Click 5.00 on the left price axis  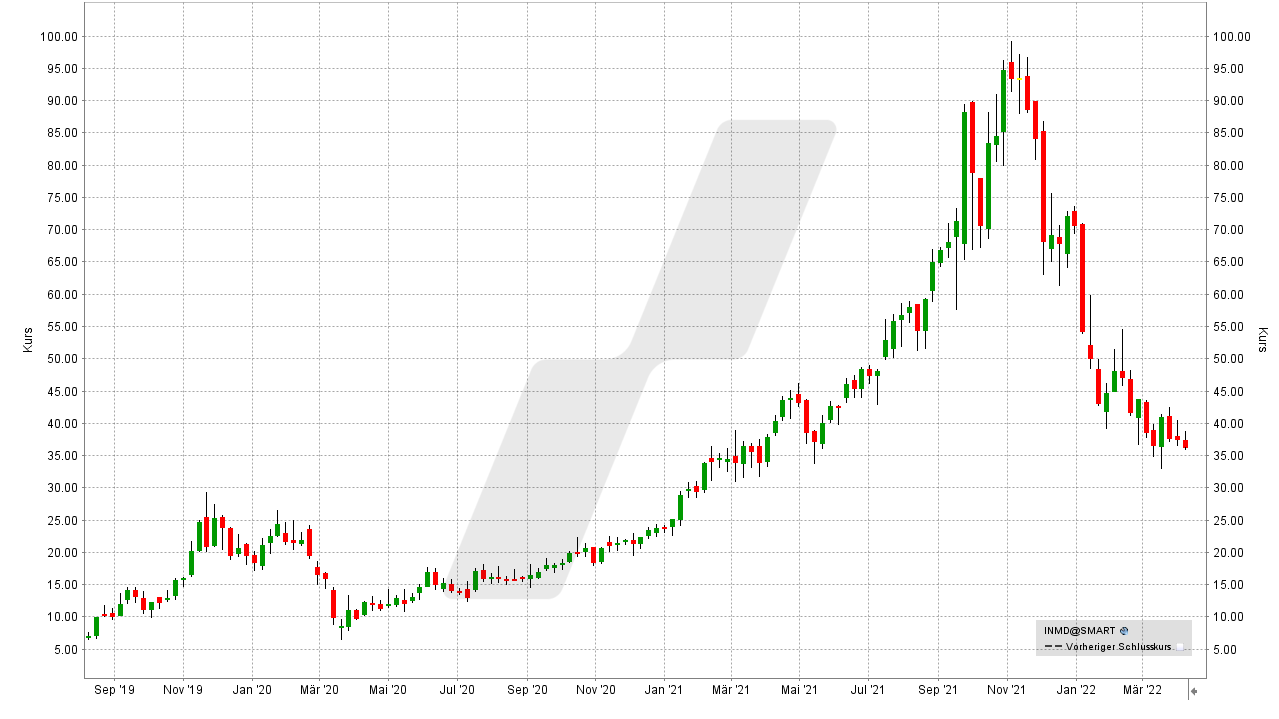pos(65,650)
